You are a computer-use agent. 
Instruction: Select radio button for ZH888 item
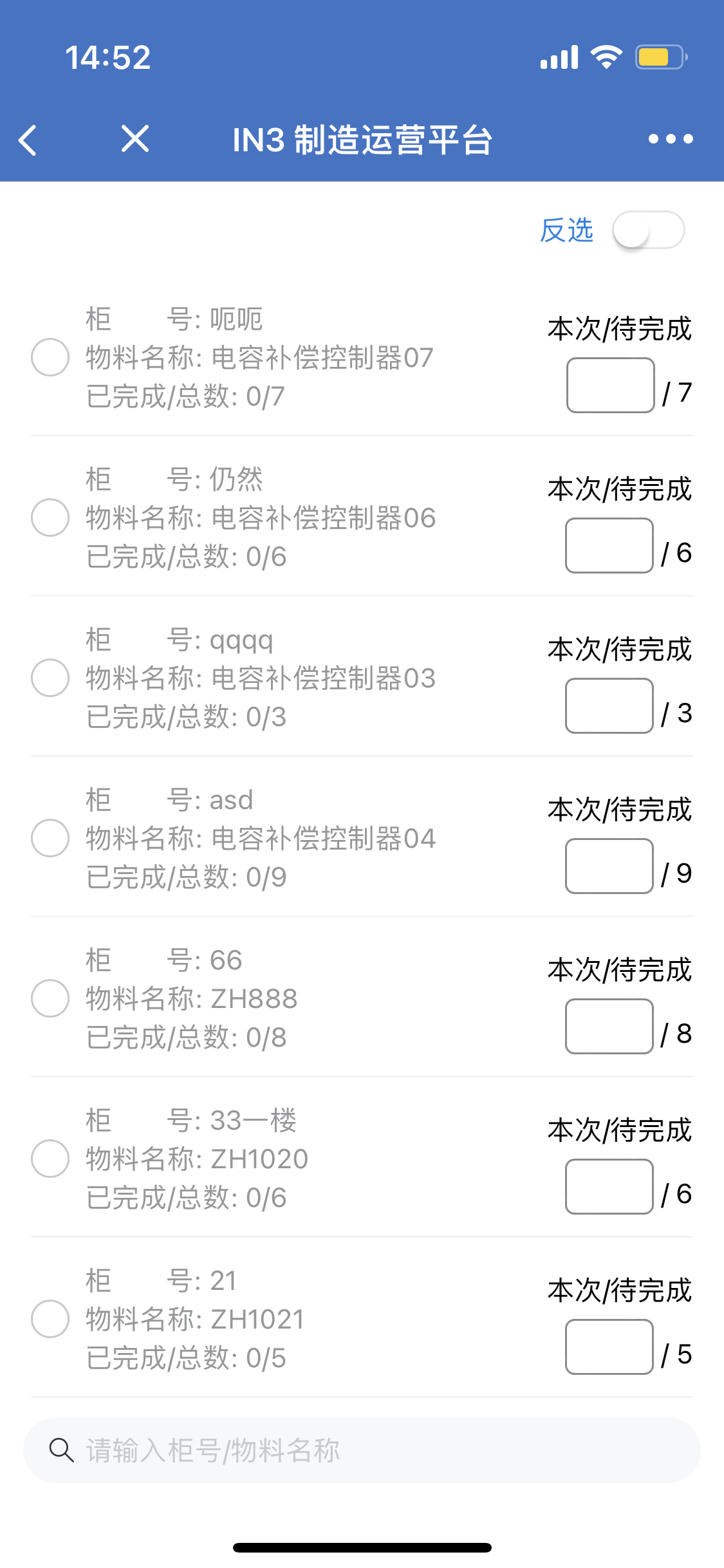pyautogui.click(x=50, y=998)
